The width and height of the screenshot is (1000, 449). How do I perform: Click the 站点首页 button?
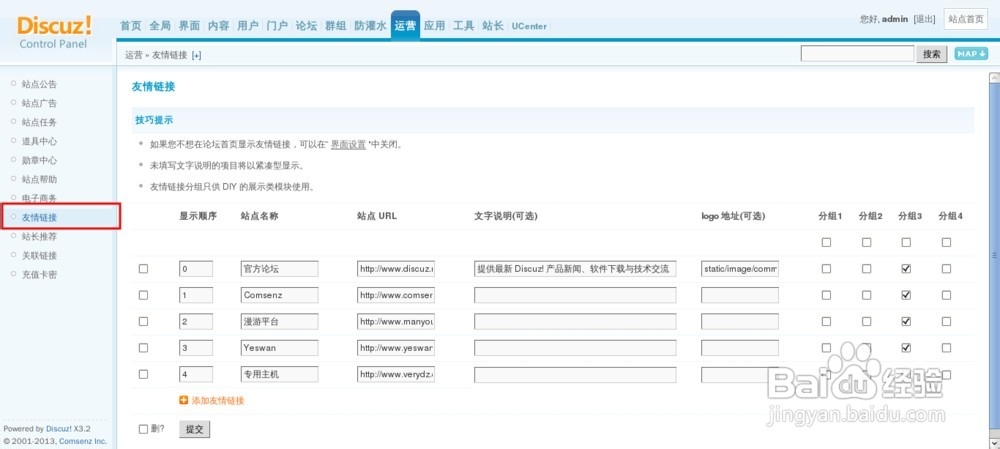coord(966,19)
